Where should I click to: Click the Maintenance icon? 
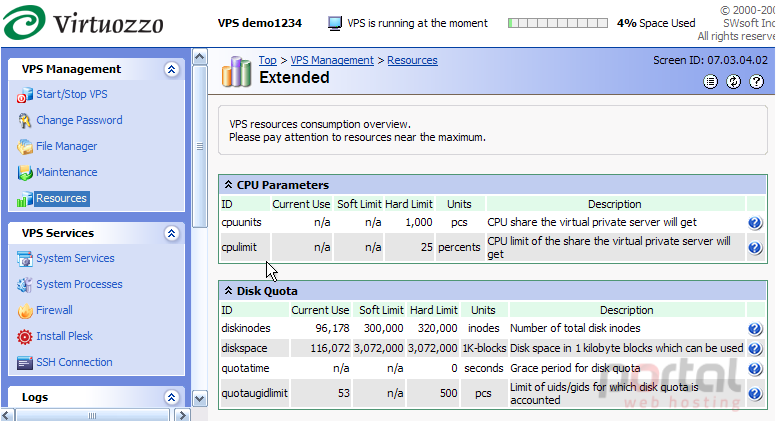click(x=24, y=173)
